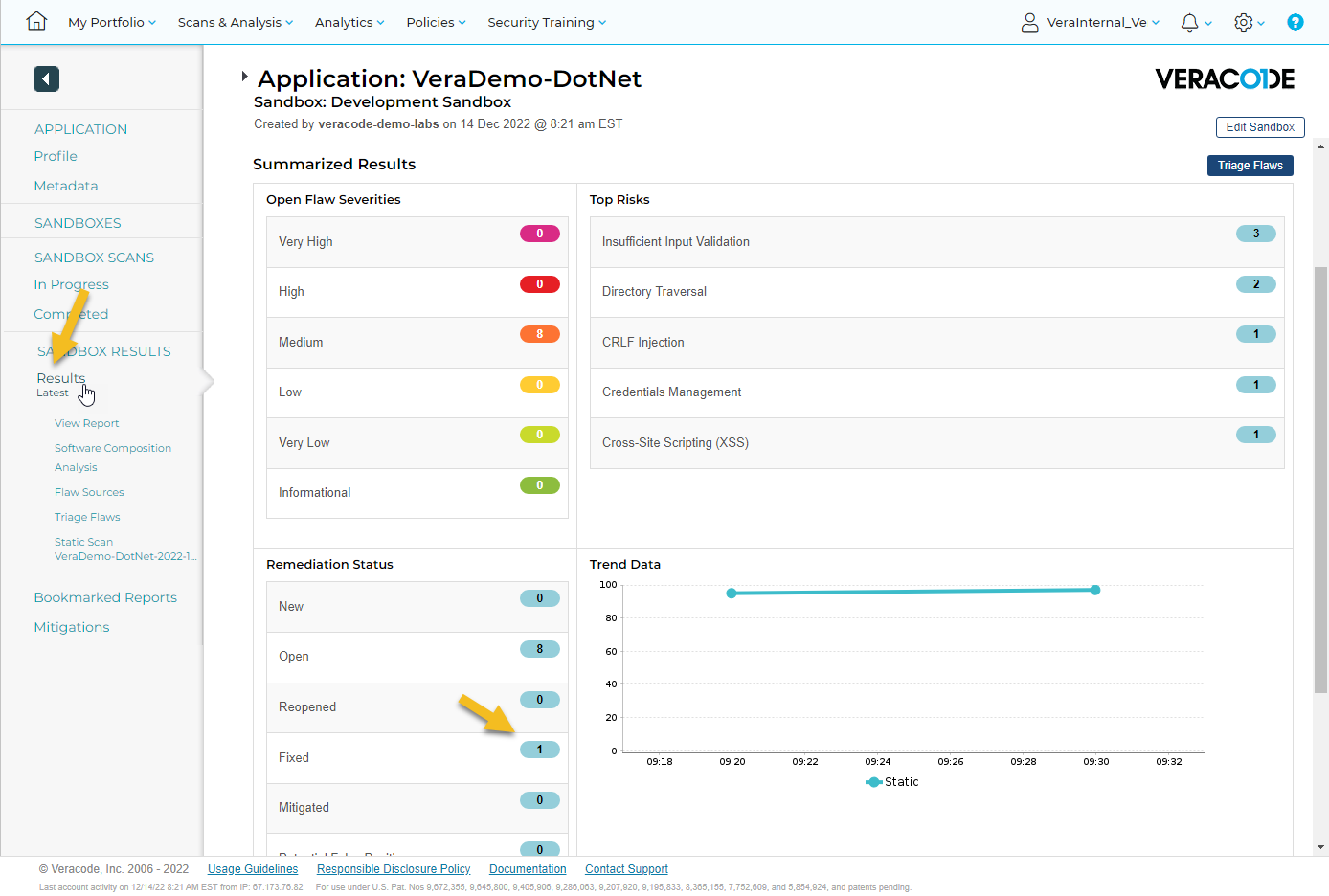Click the scrollbar down arrow
Image resolution: width=1329 pixels, height=896 pixels.
1321,847
